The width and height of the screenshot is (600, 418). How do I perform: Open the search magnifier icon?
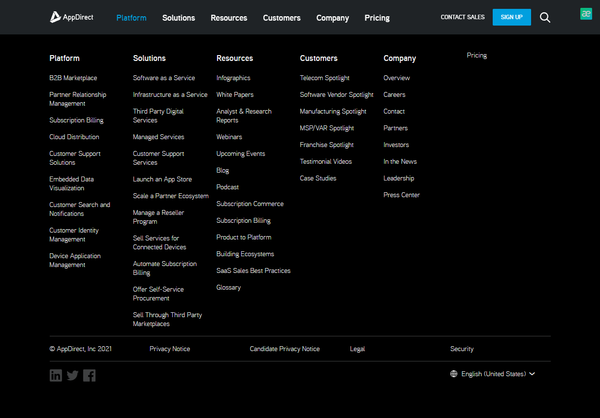545,18
